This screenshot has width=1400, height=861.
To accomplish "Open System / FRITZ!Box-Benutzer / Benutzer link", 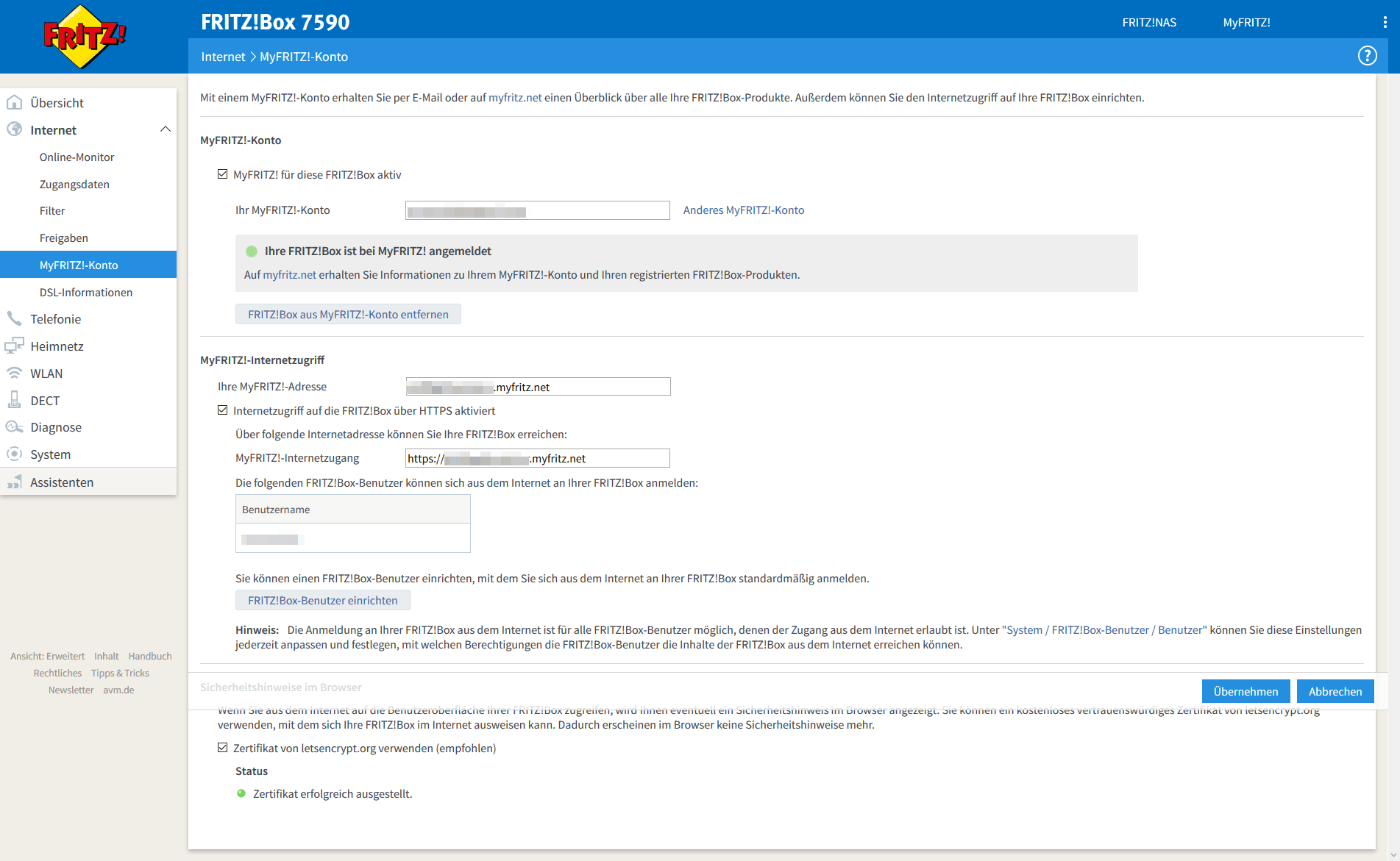I will click(1104, 629).
